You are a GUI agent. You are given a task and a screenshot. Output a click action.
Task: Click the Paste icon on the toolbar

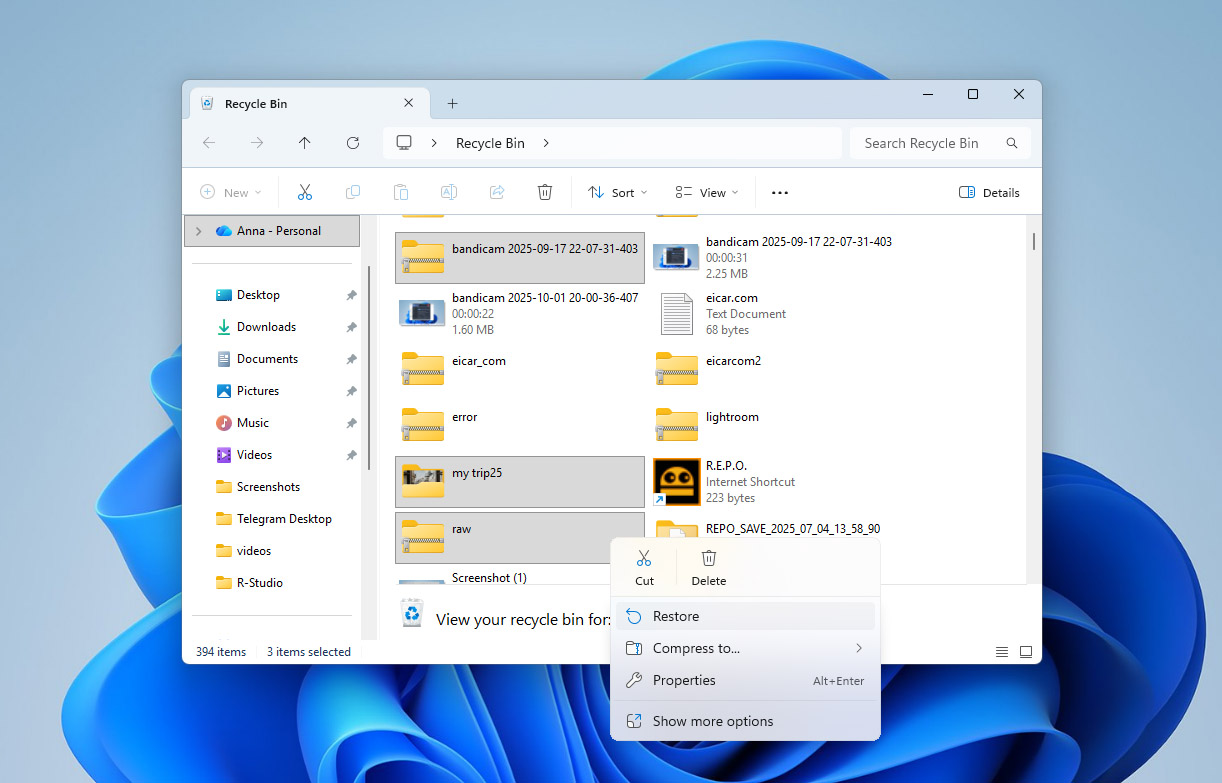[401, 191]
